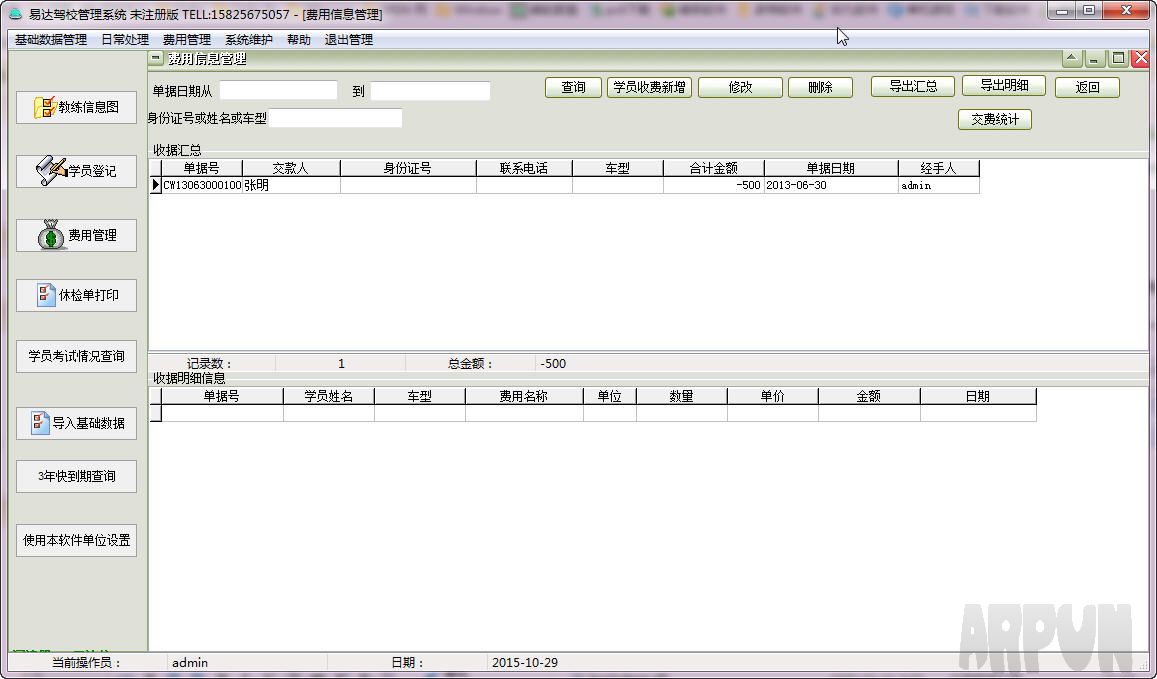This screenshot has width=1157, height=679.
Task: Open 学员登记 in the sidebar
Action: [x=77, y=171]
